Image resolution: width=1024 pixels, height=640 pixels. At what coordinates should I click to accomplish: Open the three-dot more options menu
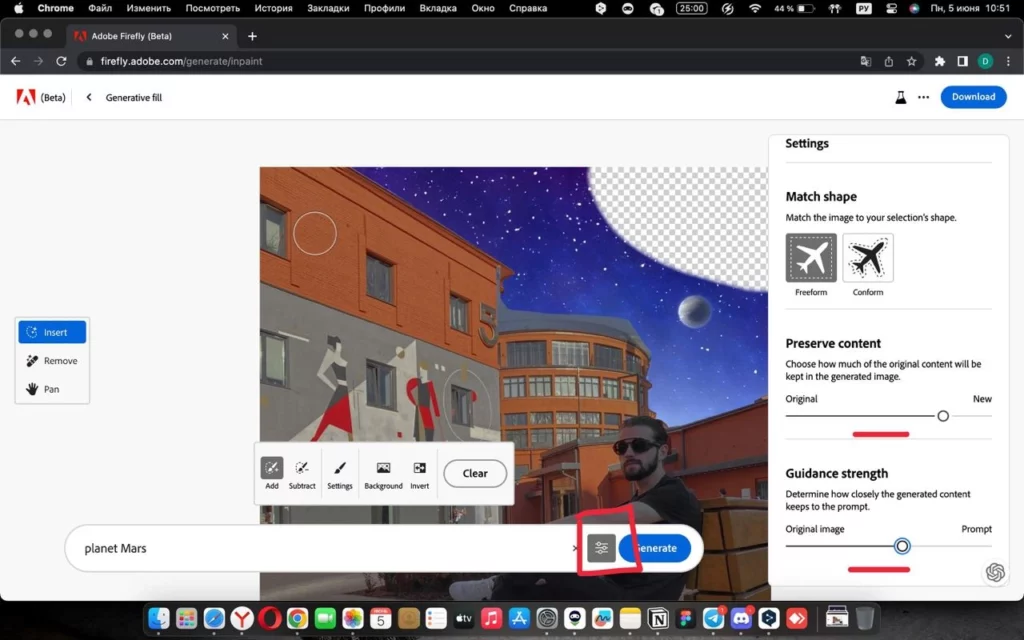[x=922, y=97]
